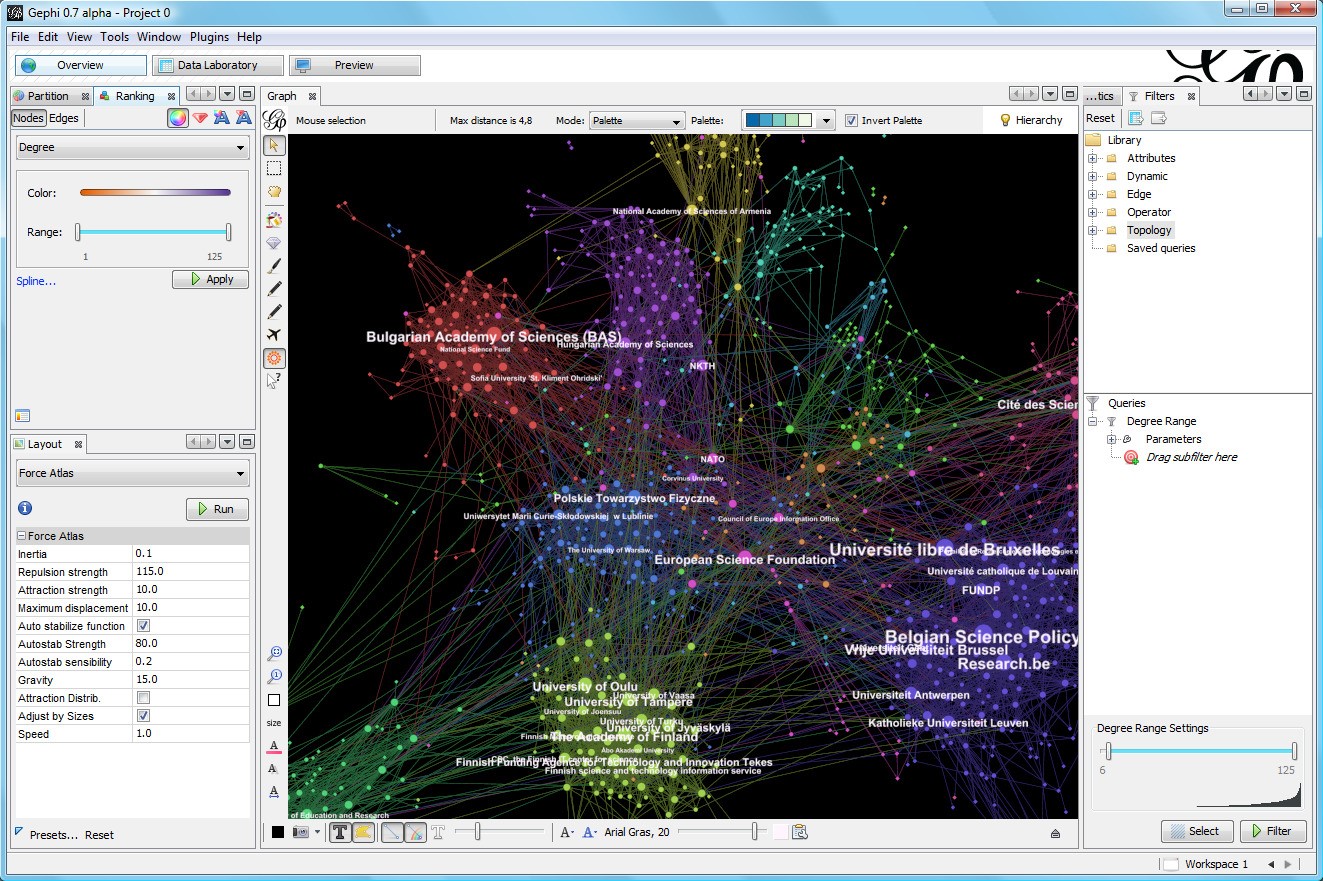Click the Gravity value field
The width and height of the screenshot is (1323, 881).
point(190,680)
